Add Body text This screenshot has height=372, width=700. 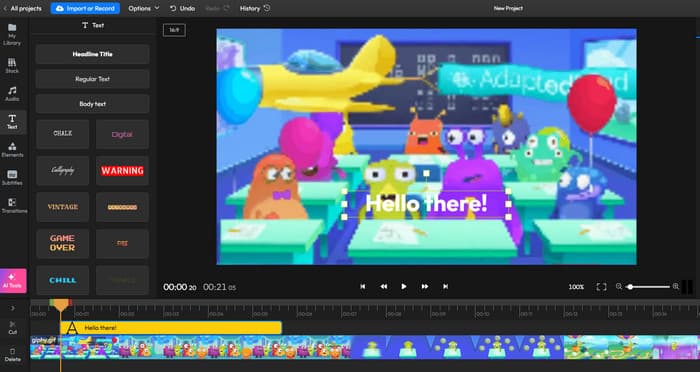coord(92,104)
